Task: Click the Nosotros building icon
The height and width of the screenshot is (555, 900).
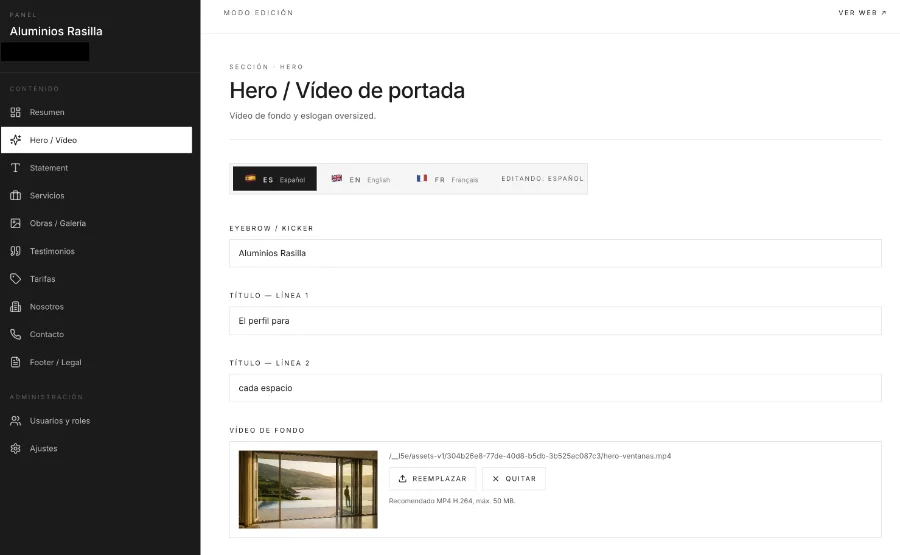Action: (x=15, y=306)
